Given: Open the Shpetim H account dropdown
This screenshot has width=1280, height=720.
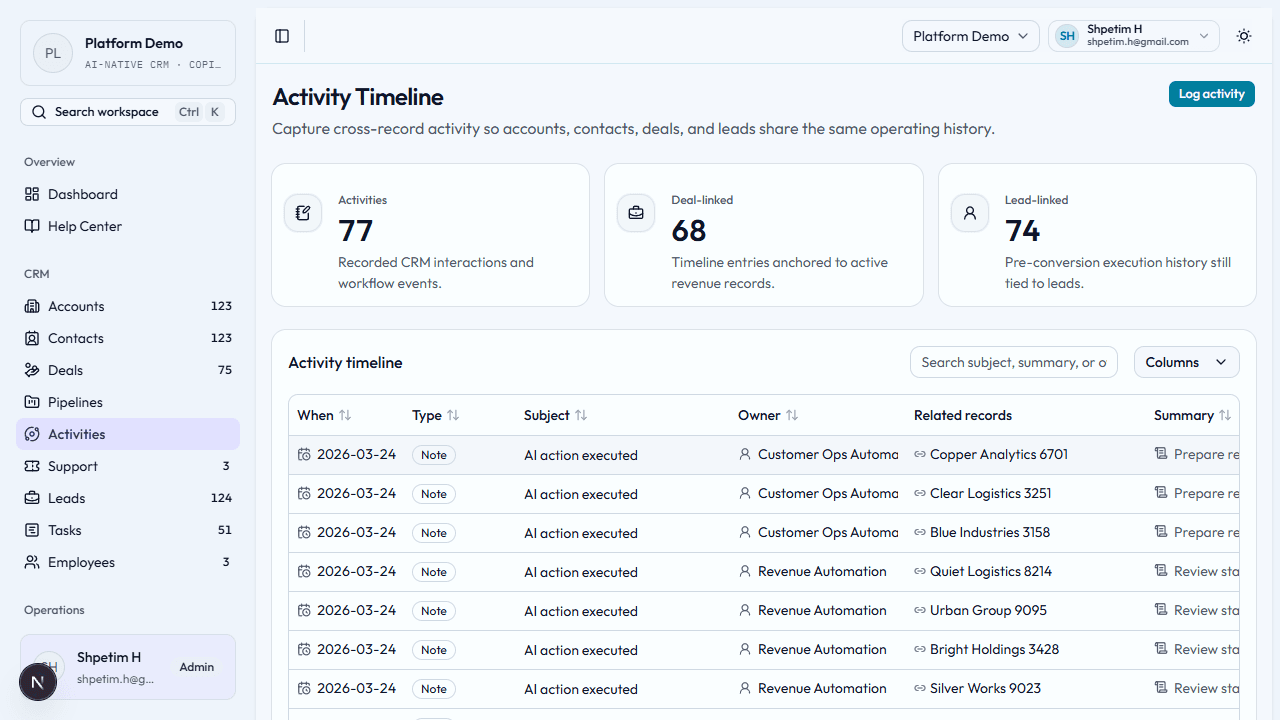Looking at the screenshot, I should [1133, 36].
